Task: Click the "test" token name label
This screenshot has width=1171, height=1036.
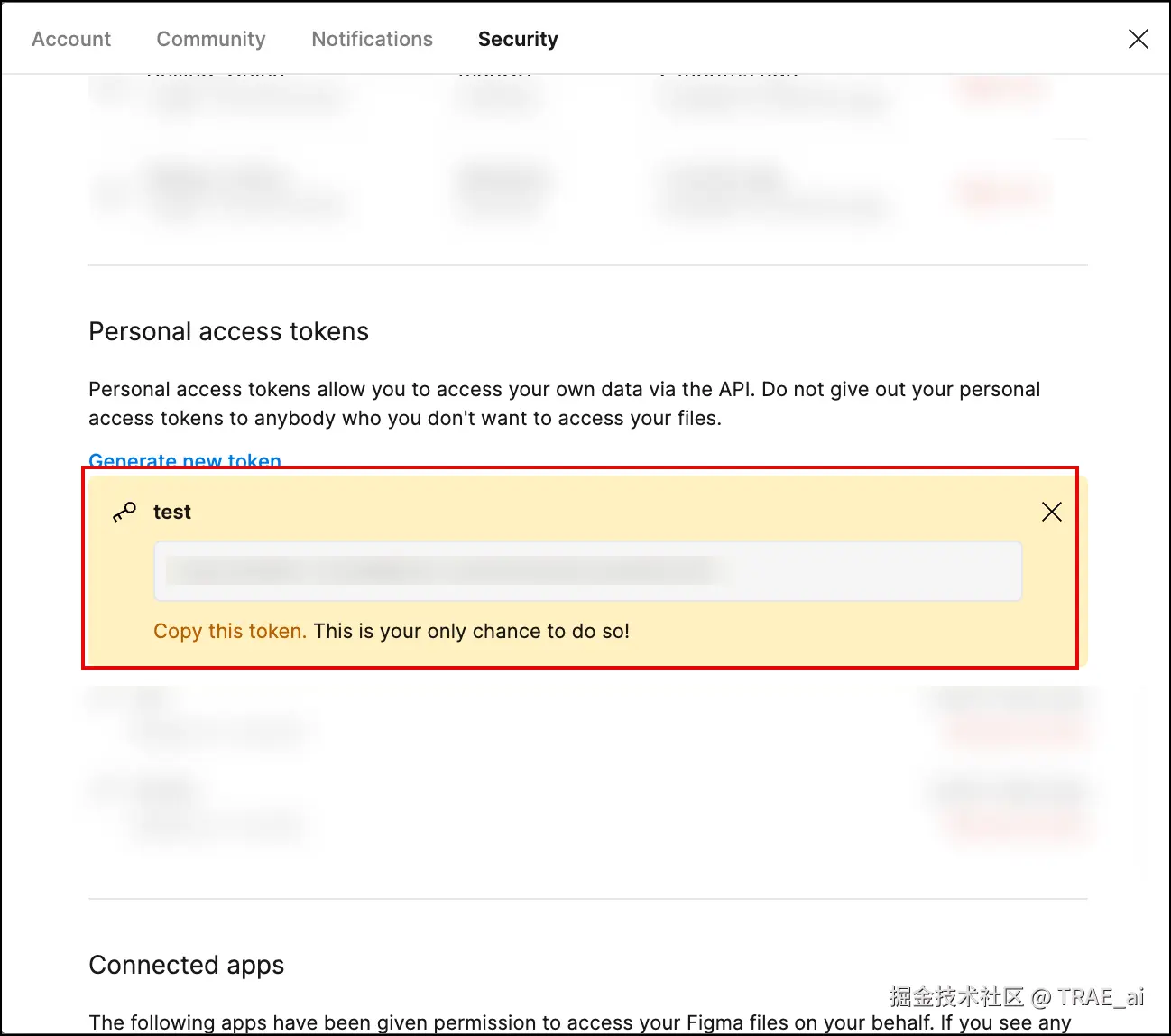Action: 172,512
